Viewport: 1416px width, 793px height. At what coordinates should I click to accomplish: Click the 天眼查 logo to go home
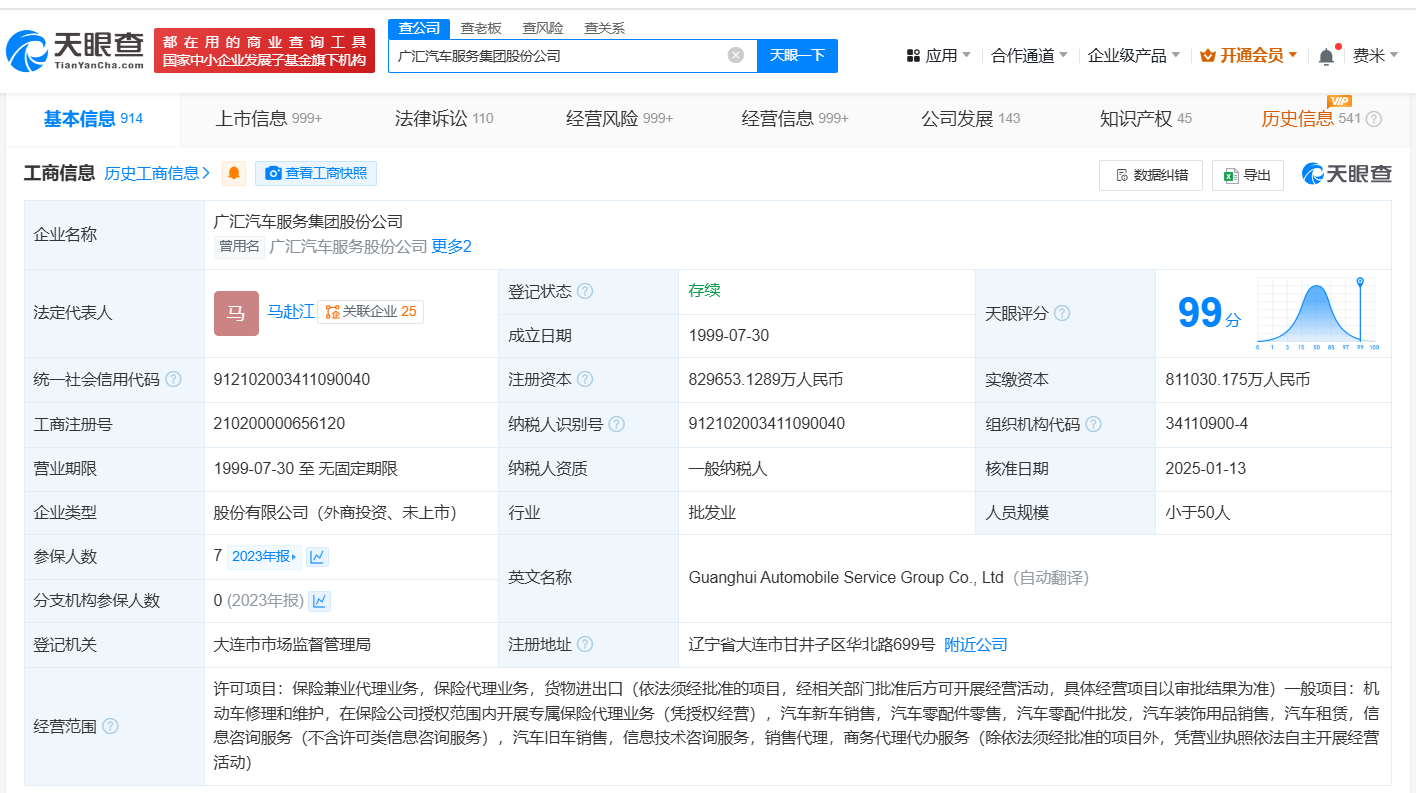75,49
